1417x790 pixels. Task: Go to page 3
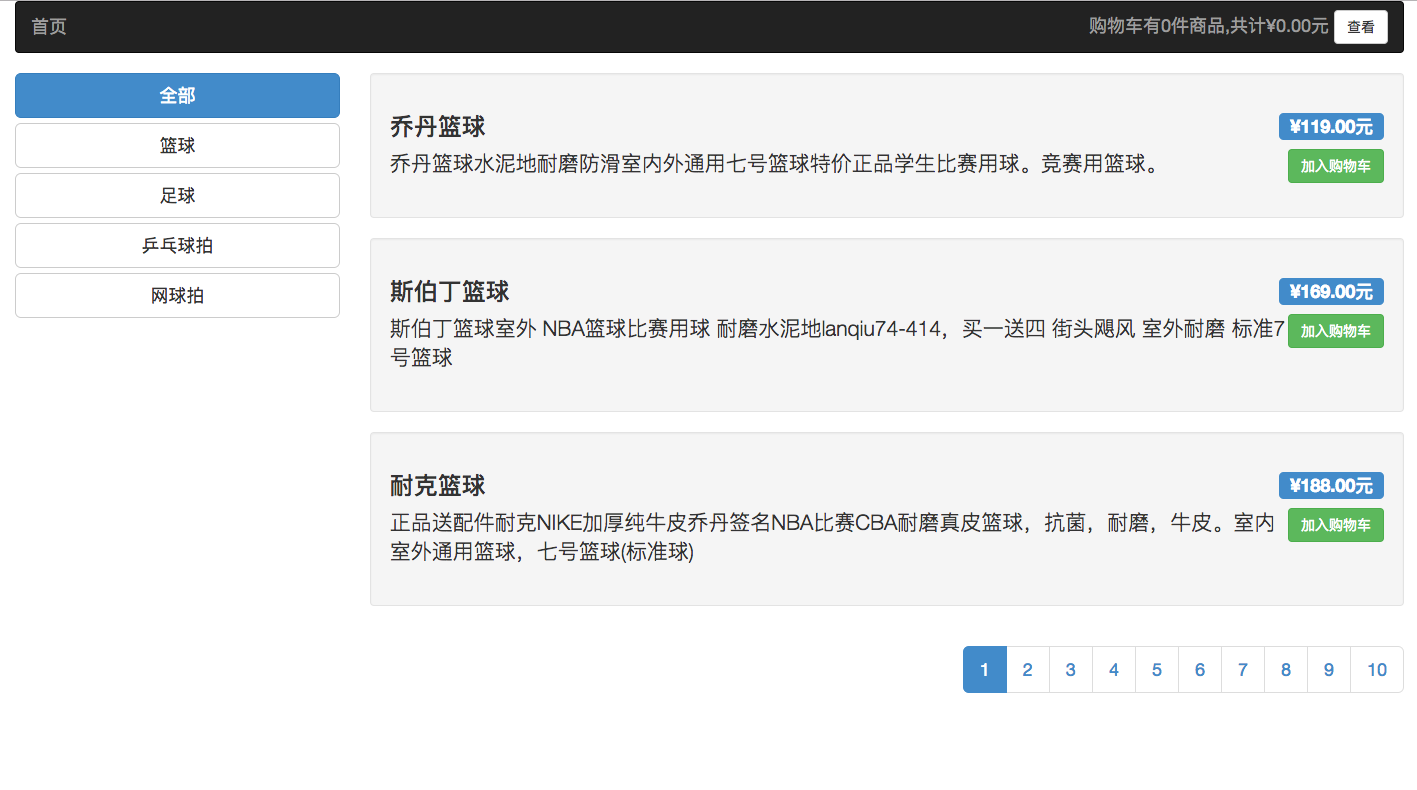1071,669
